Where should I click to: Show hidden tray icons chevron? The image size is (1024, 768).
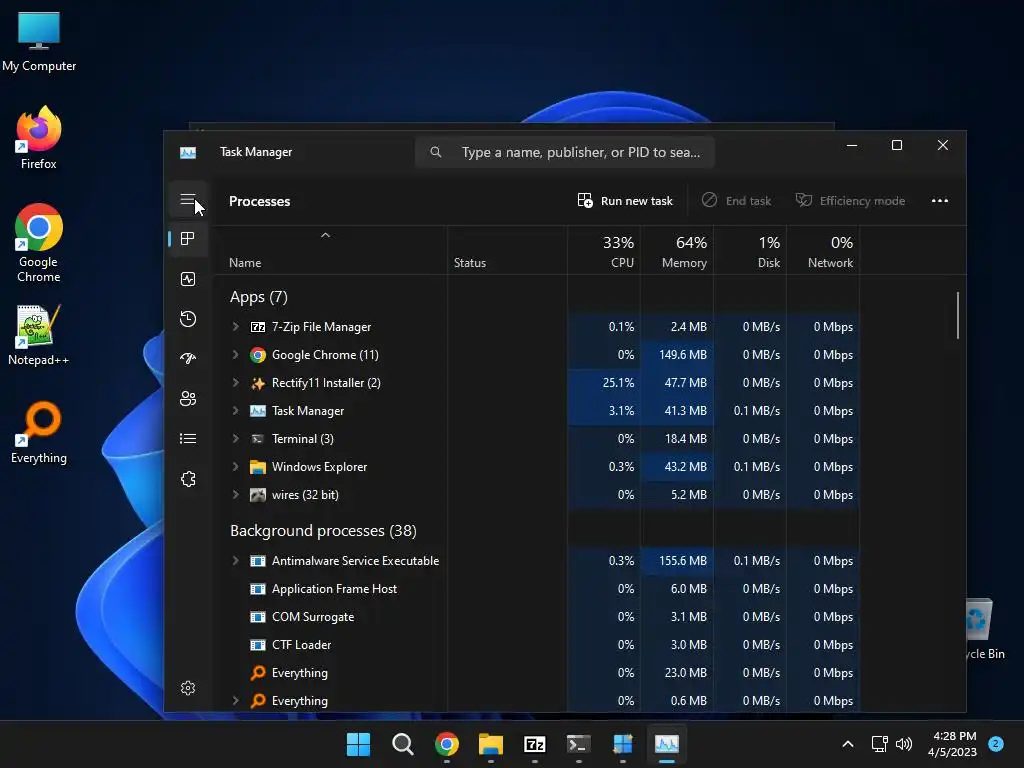click(x=848, y=744)
